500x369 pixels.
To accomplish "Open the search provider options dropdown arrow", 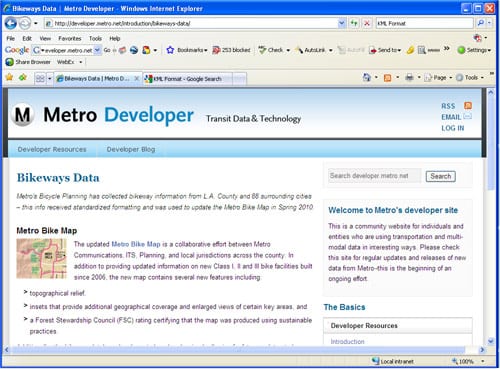I will tap(489, 23).
